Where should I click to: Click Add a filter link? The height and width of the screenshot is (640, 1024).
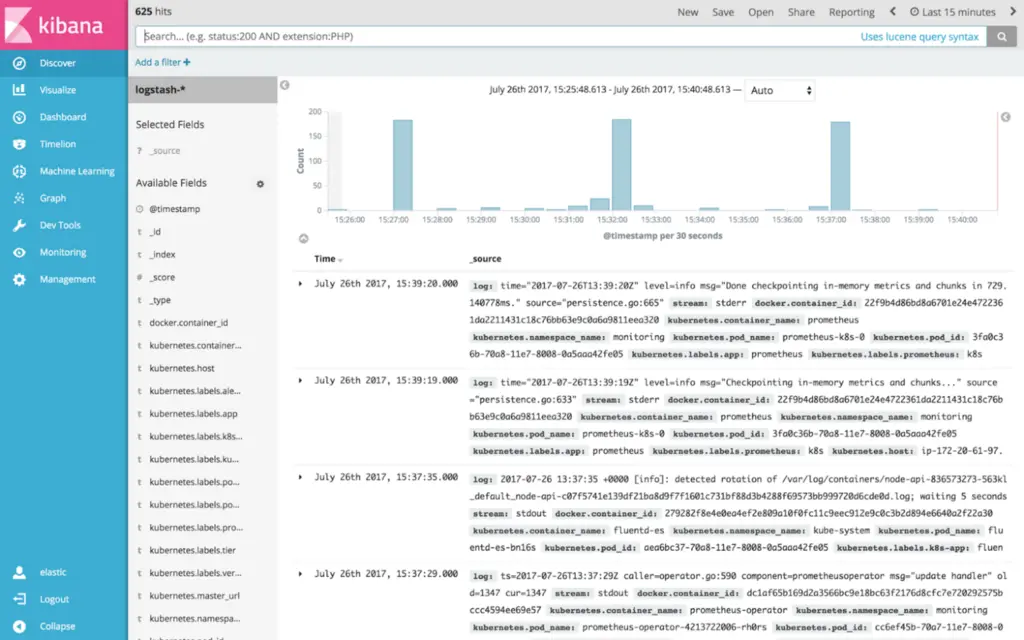click(x=163, y=62)
